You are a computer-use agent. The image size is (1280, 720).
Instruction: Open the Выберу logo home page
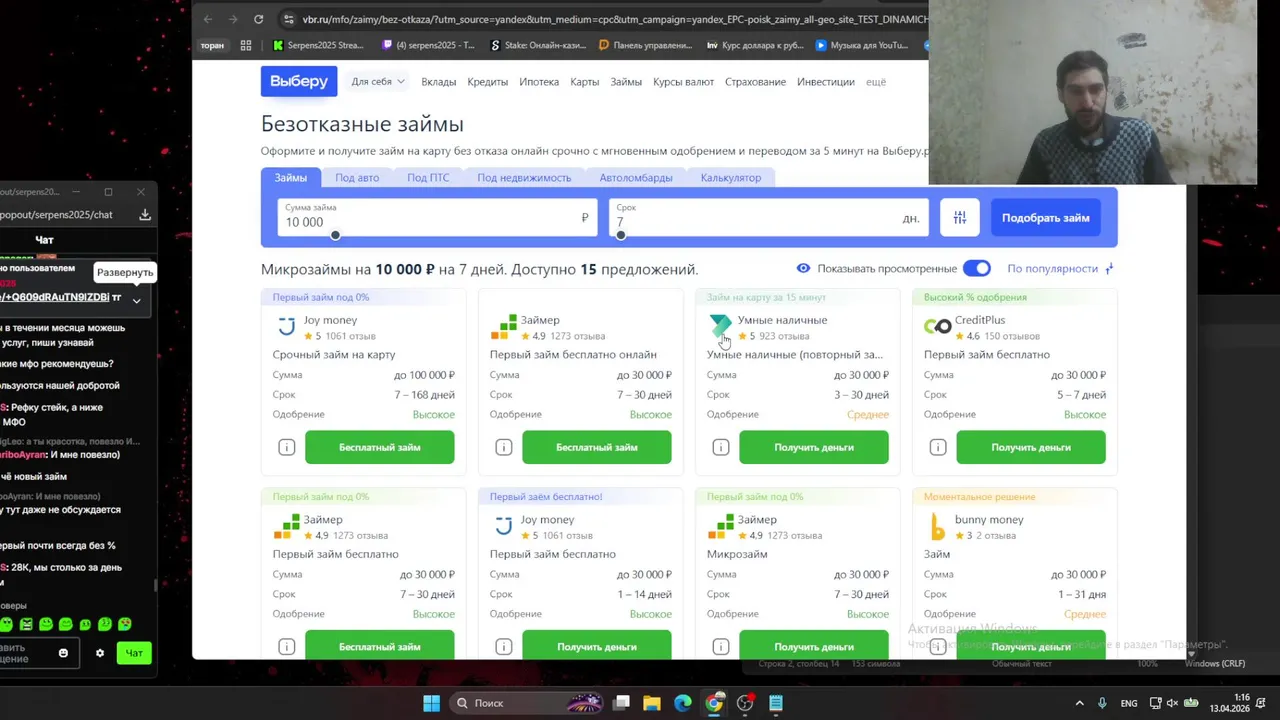tap(298, 81)
